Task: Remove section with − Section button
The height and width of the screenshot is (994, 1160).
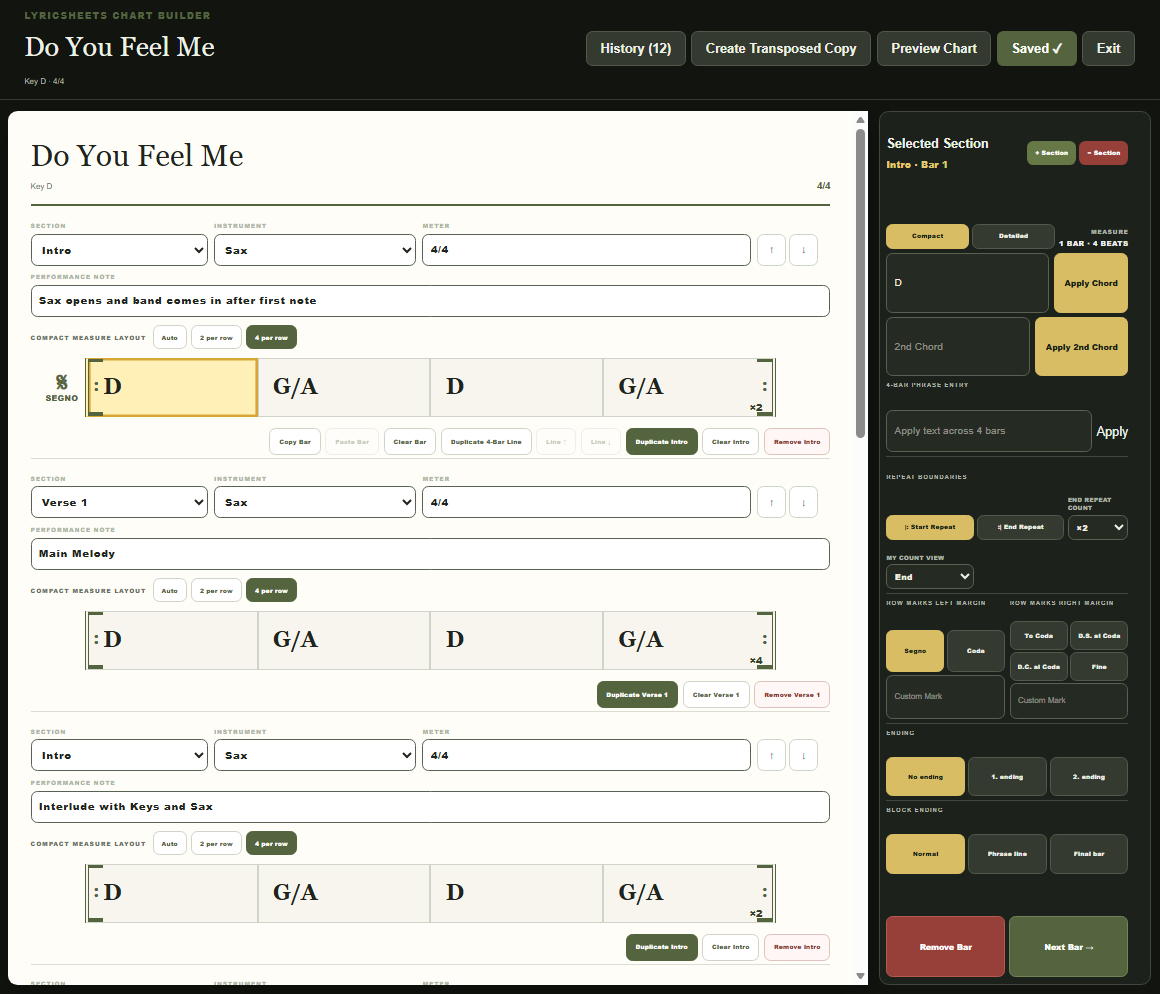Action: (x=1103, y=153)
